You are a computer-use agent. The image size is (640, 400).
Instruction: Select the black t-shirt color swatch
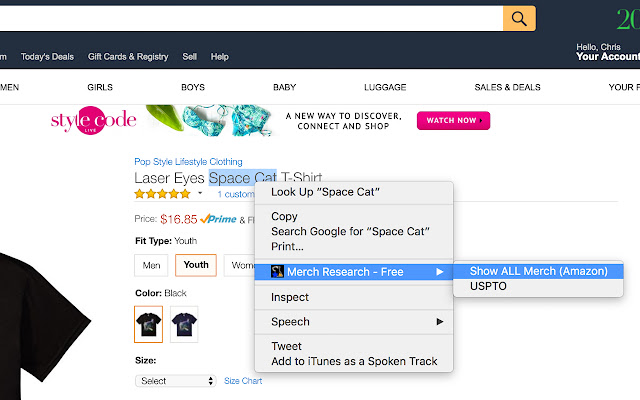[148, 321]
